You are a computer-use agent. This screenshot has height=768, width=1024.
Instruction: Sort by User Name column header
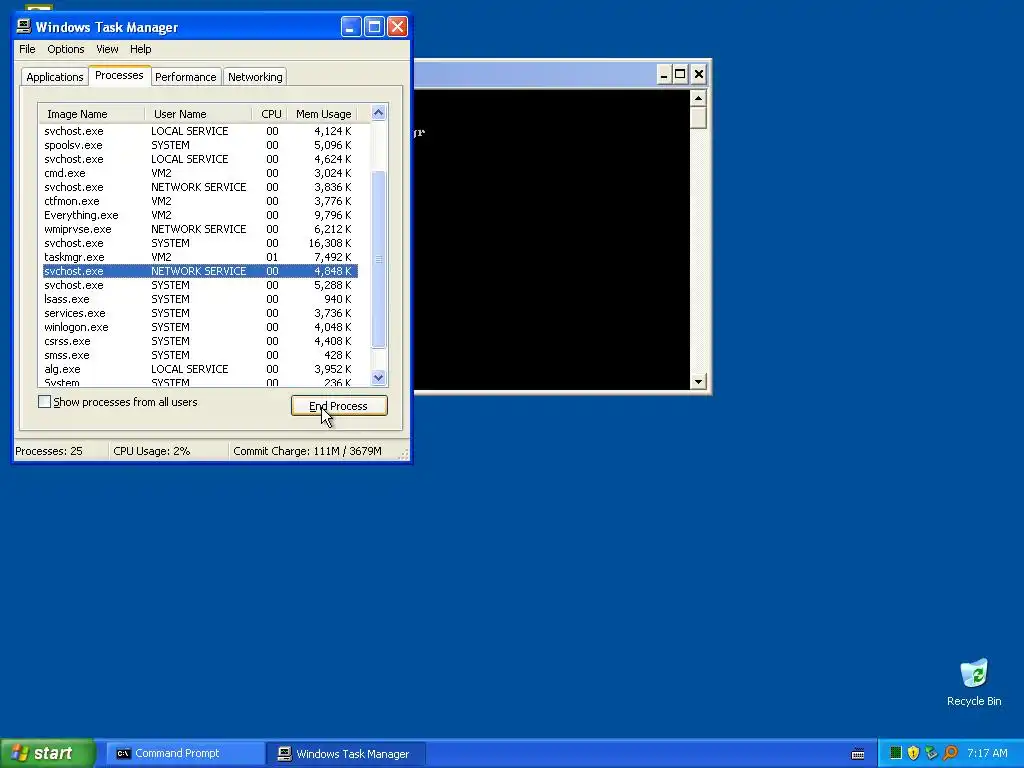198,114
